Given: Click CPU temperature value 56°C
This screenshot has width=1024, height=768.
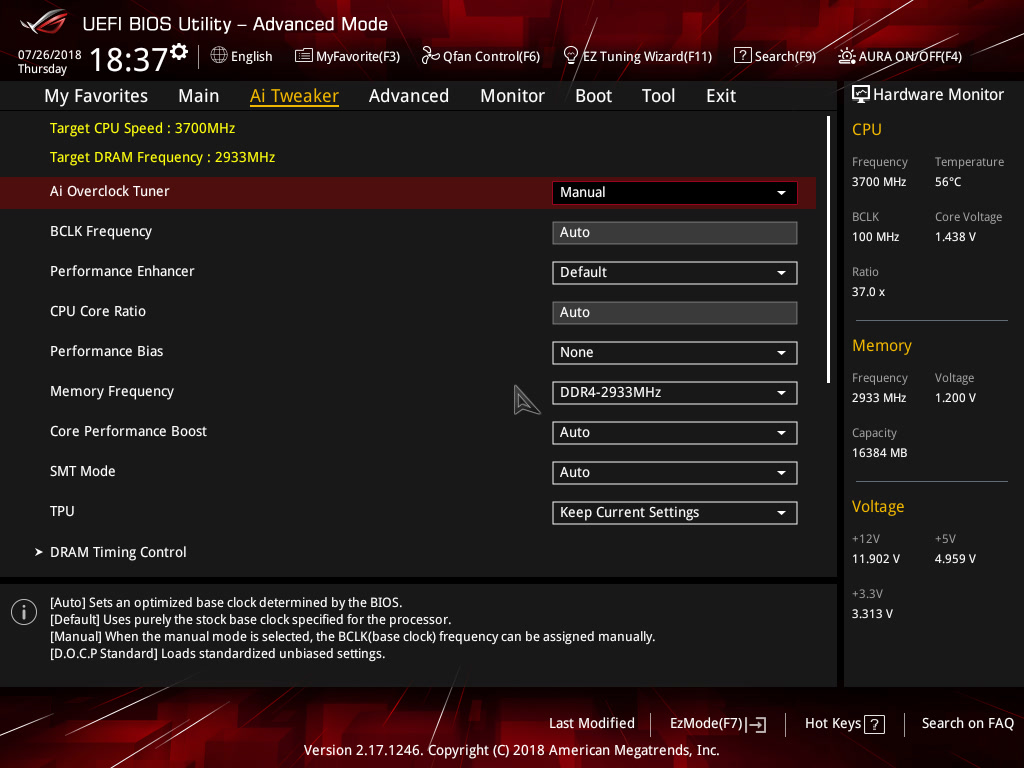Looking at the screenshot, I should pos(948,182).
